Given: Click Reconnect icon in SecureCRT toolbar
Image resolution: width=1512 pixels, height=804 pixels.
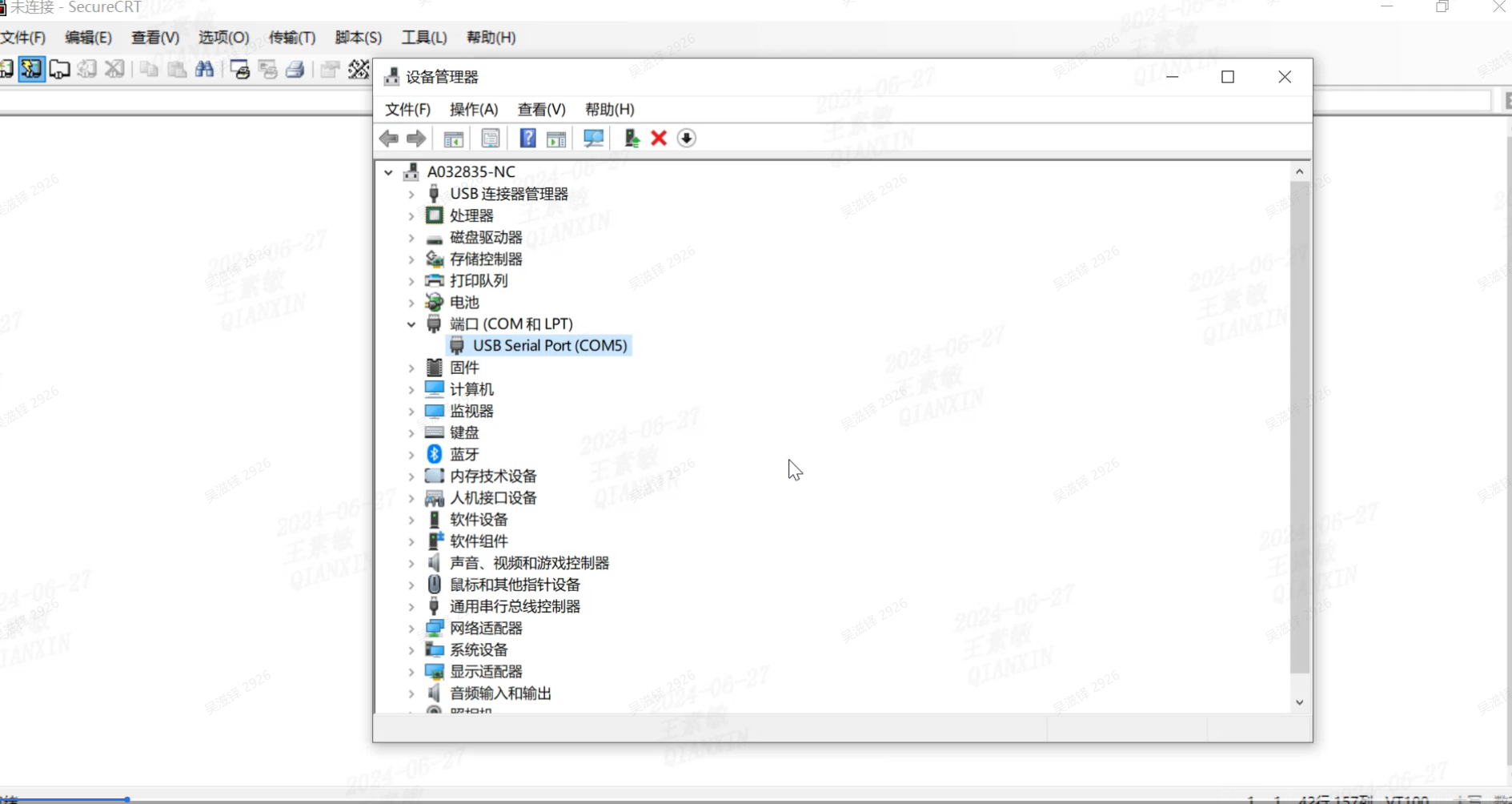Looking at the screenshot, I should click(x=87, y=69).
